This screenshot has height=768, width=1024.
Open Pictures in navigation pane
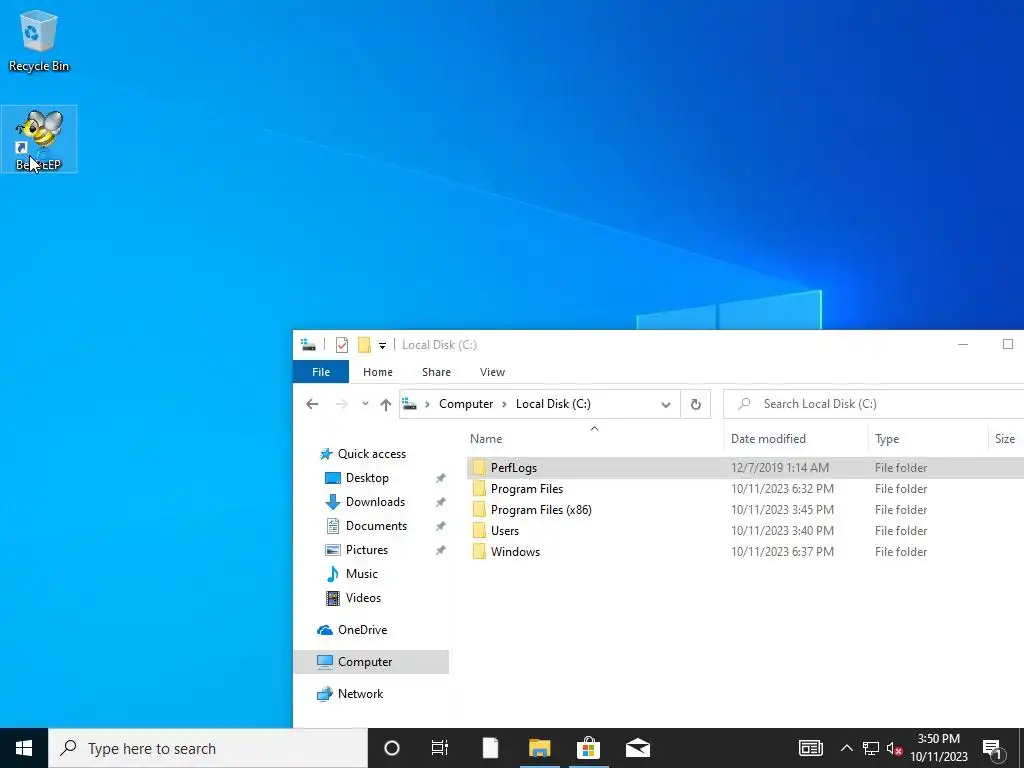pyautogui.click(x=366, y=550)
